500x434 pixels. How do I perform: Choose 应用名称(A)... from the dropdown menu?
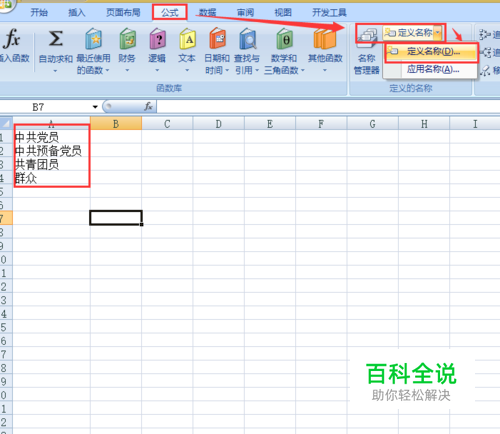tap(431, 69)
